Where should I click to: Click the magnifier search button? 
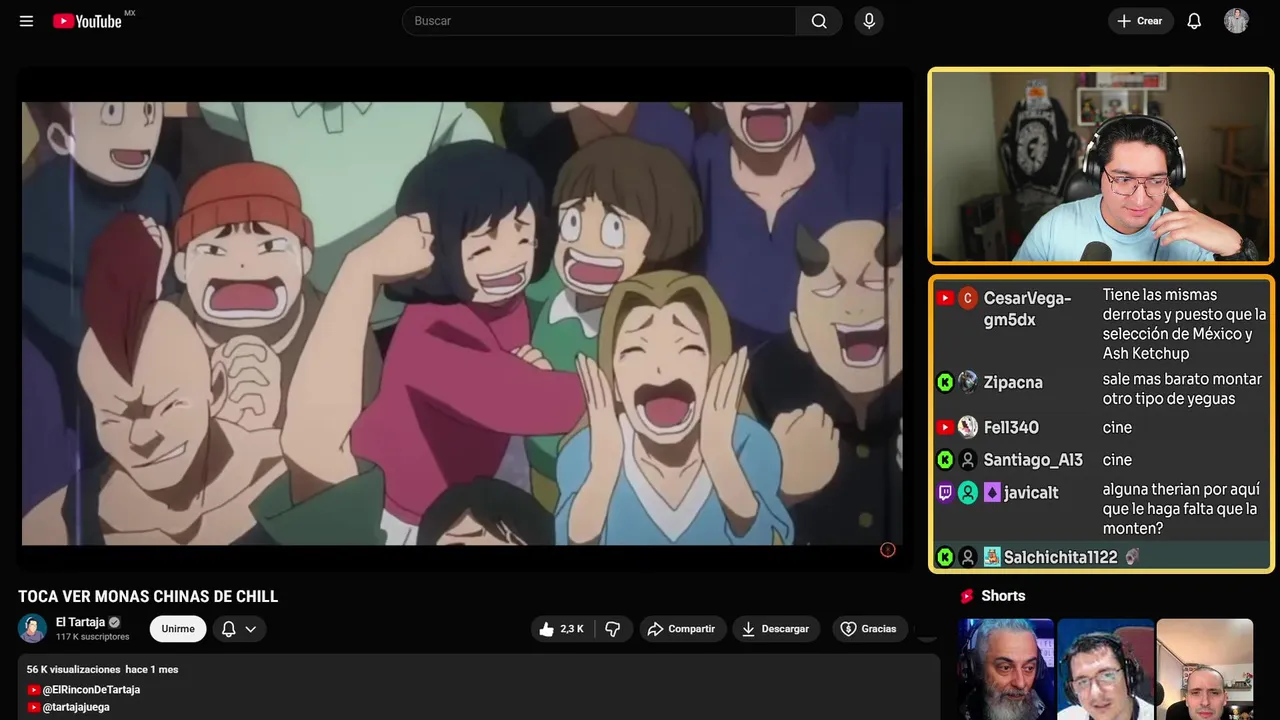[819, 21]
